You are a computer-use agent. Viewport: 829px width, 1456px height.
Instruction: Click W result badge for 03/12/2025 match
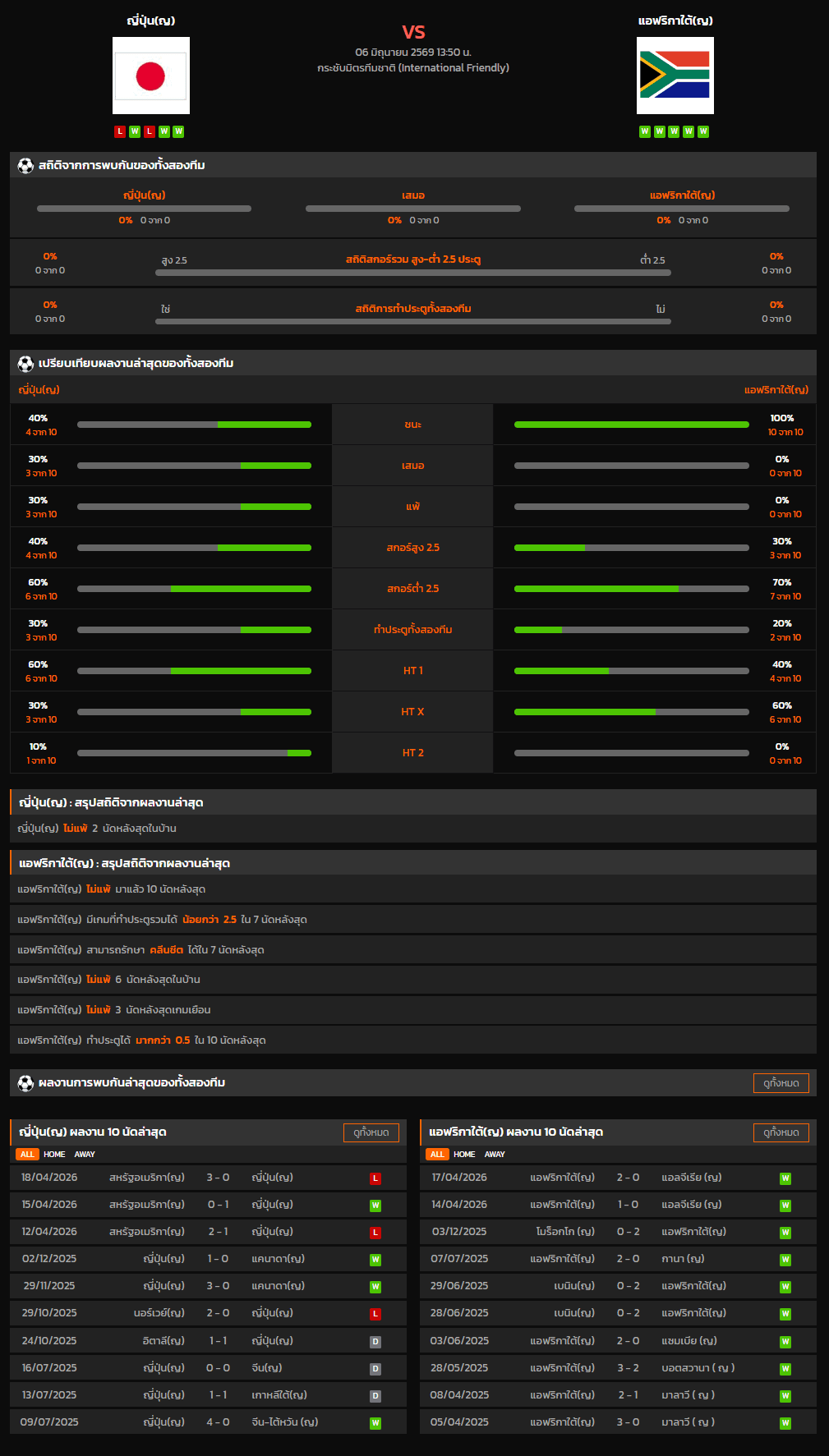click(785, 1233)
